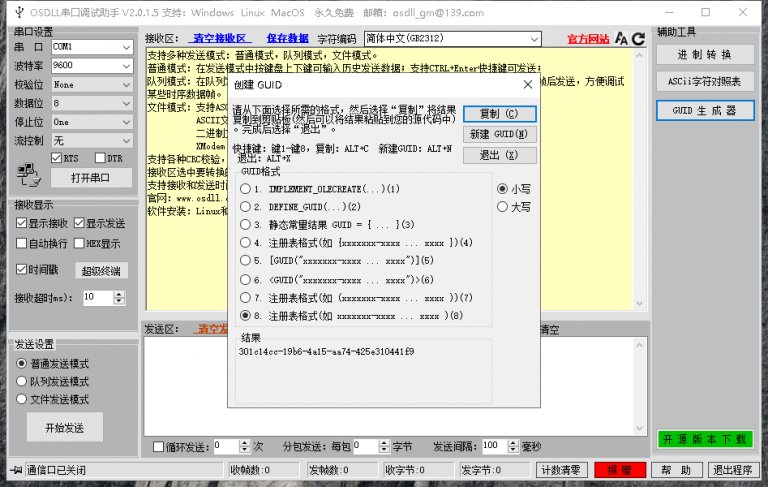Click the port status pin icon

coord(16,470)
